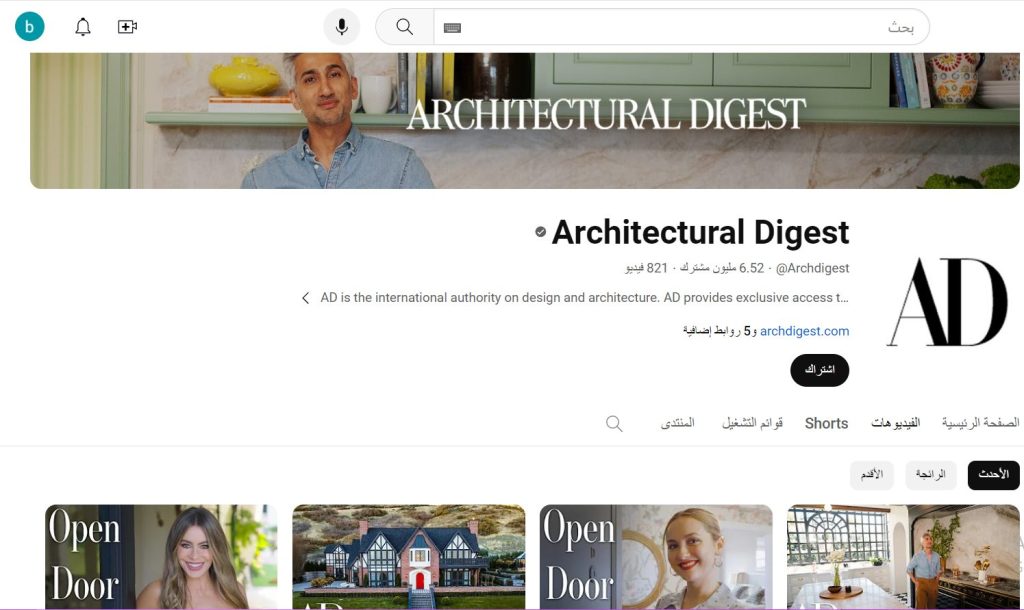Viewport: 1024px width, 610px height.
Task: Go to the channel home tab
Action: pyautogui.click(x=980, y=424)
